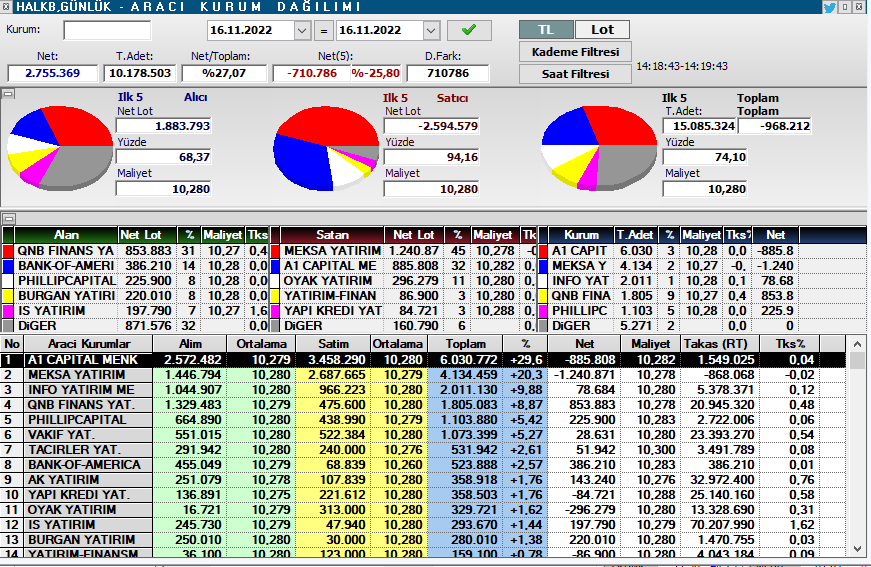The height and width of the screenshot is (567, 871).
Task: Select the A1 CAPITAL MENK row
Action: pos(423,360)
